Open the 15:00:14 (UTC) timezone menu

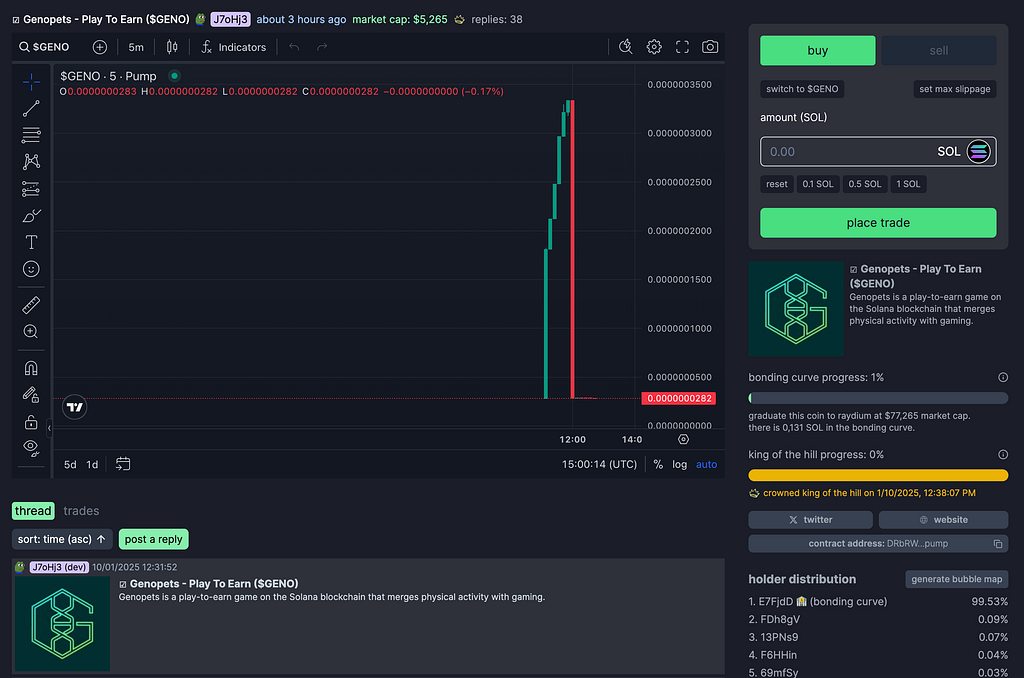599,464
